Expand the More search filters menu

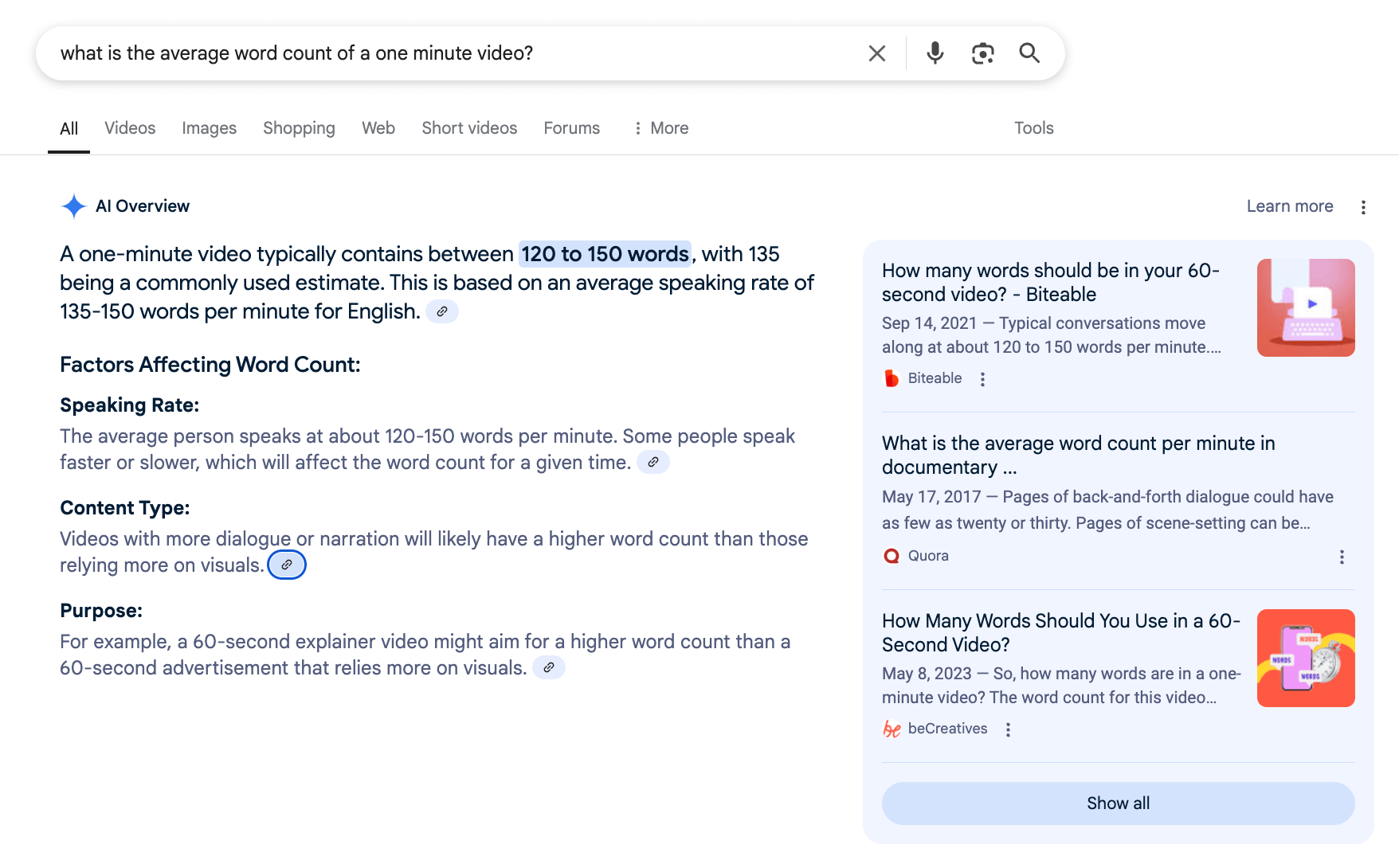tap(660, 128)
